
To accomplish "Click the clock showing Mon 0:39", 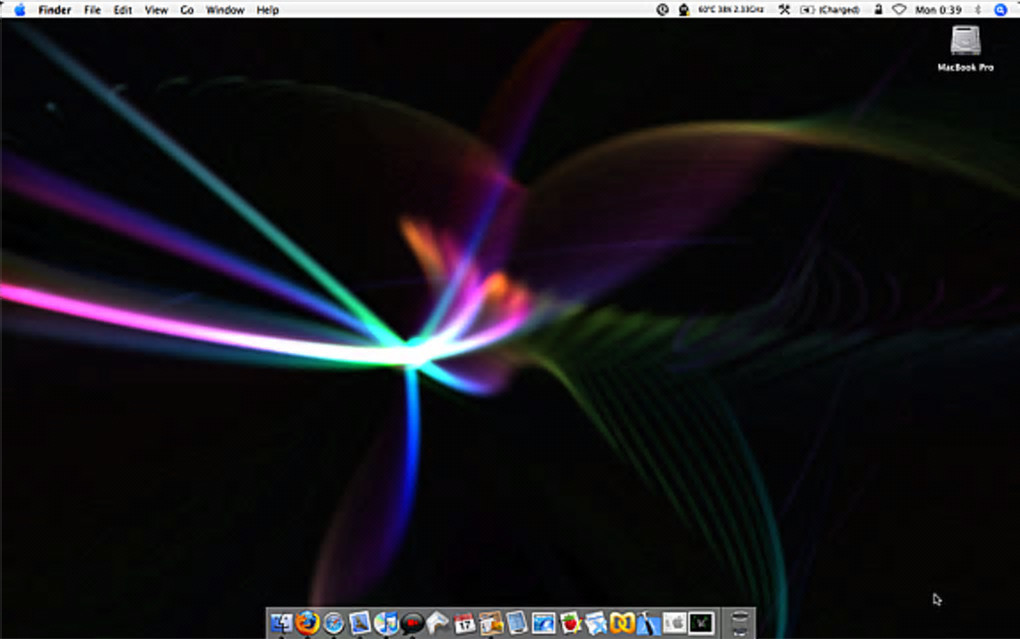I will (x=938, y=10).
